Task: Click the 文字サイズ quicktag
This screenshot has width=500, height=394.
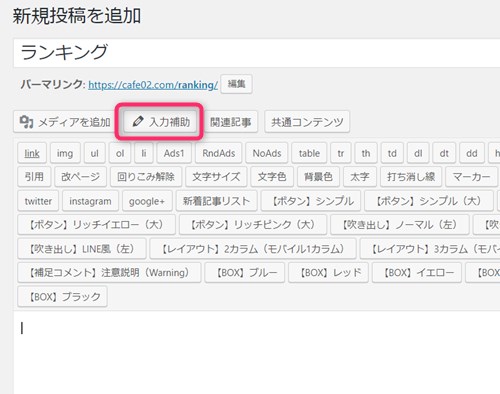Action: (x=216, y=177)
